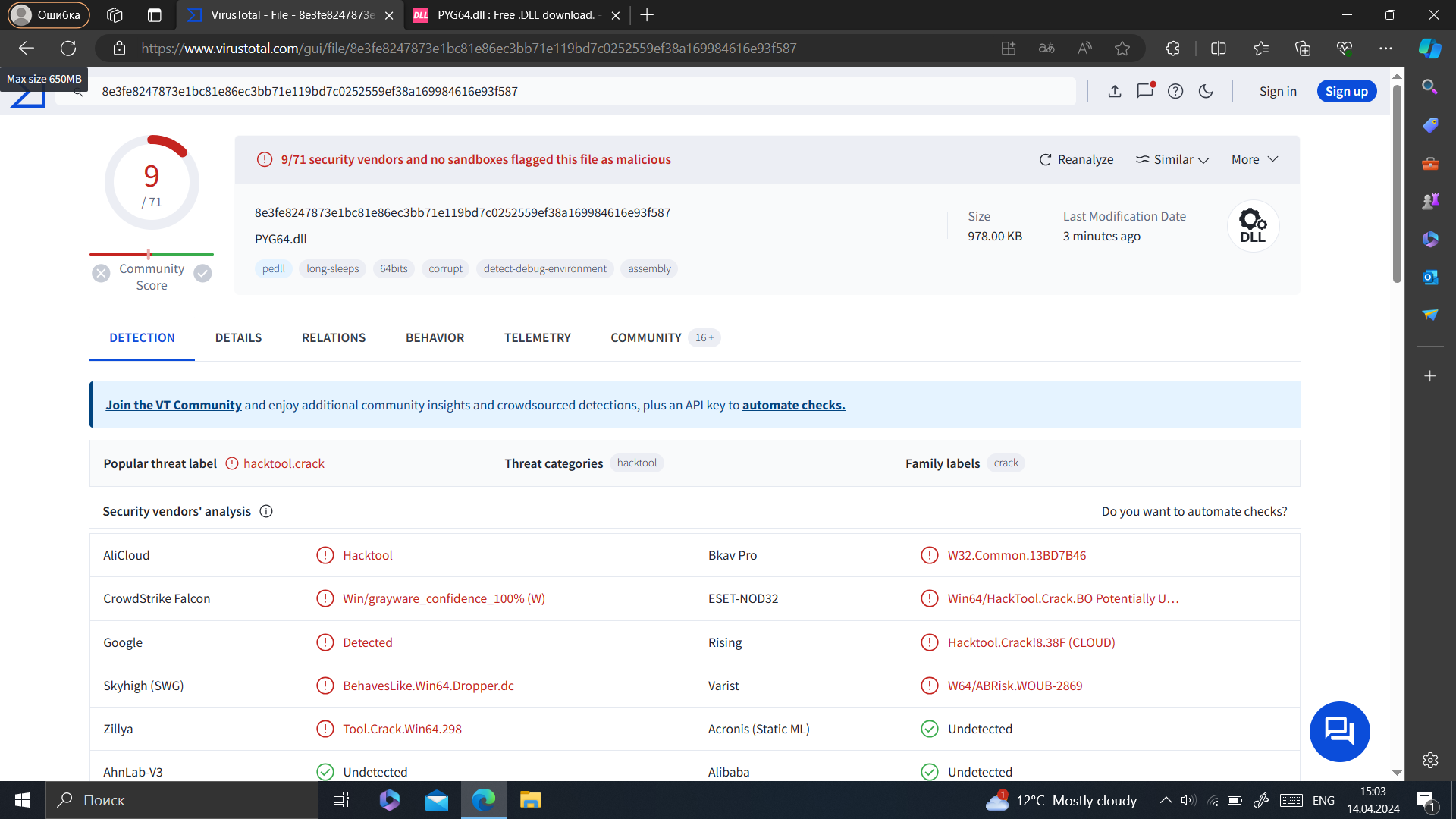1456x819 pixels.
Task: Click the browser back arrow
Action: [x=27, y=48]
